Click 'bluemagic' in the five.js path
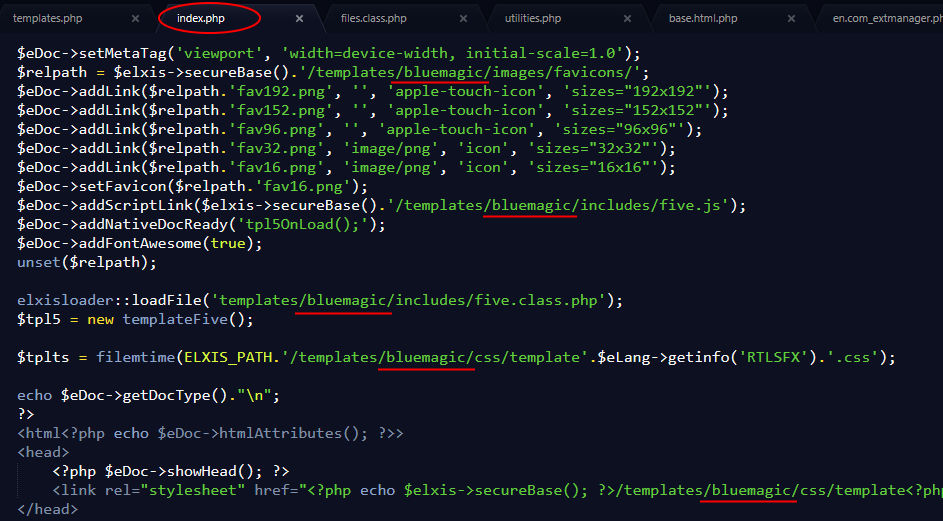 pos(530,205)
